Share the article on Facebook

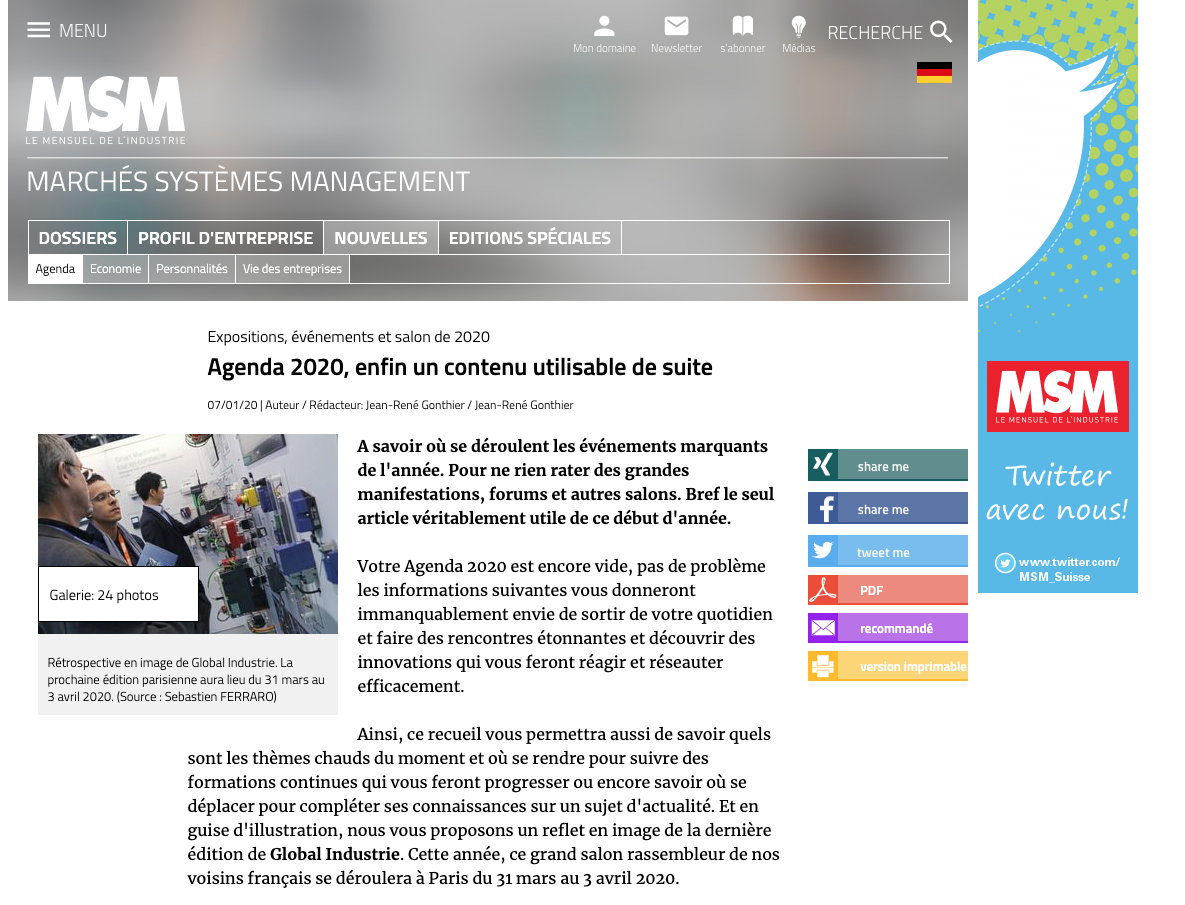[887, 509]
